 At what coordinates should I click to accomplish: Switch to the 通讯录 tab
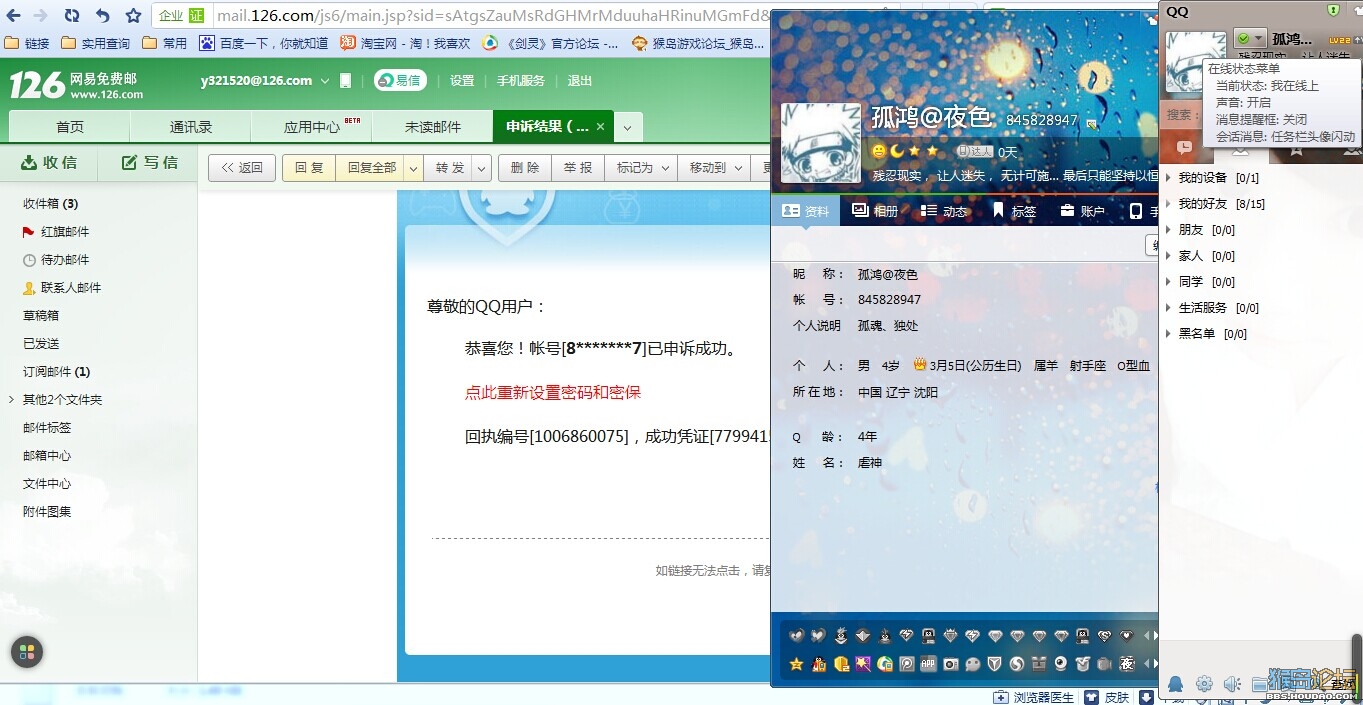coord(191,127)
